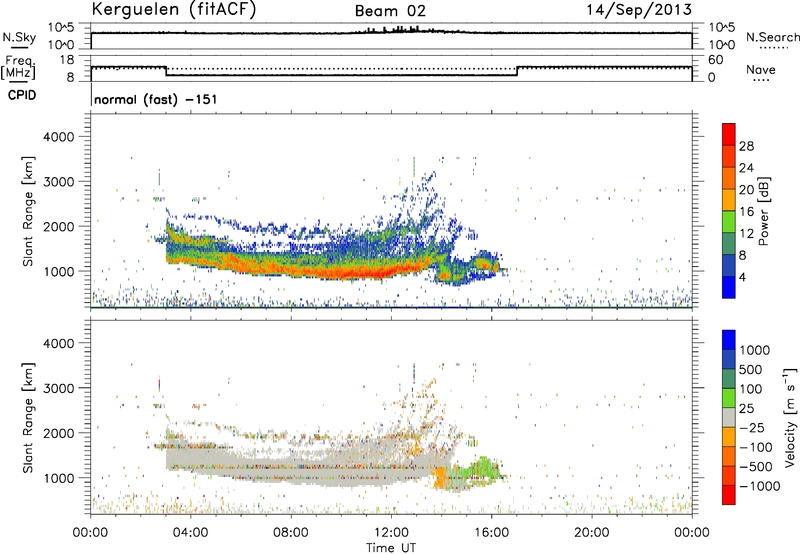This screenshot has height=554, width=800.
Task: Click the blue top segment of Velocity colorbar
Action: coord(729,340)
